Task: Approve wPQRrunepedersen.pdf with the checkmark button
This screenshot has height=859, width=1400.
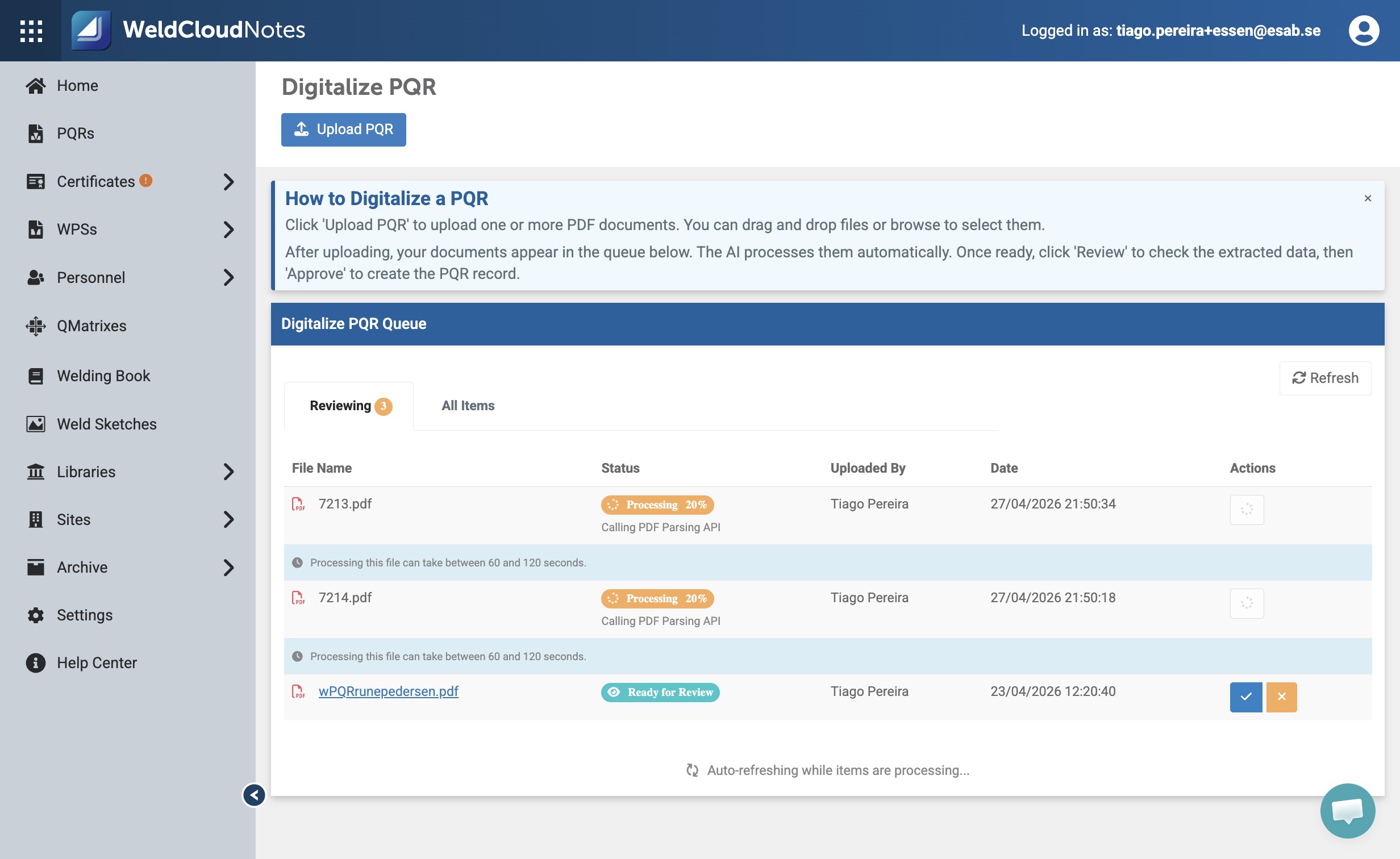Action: (x=1245, y=697)
